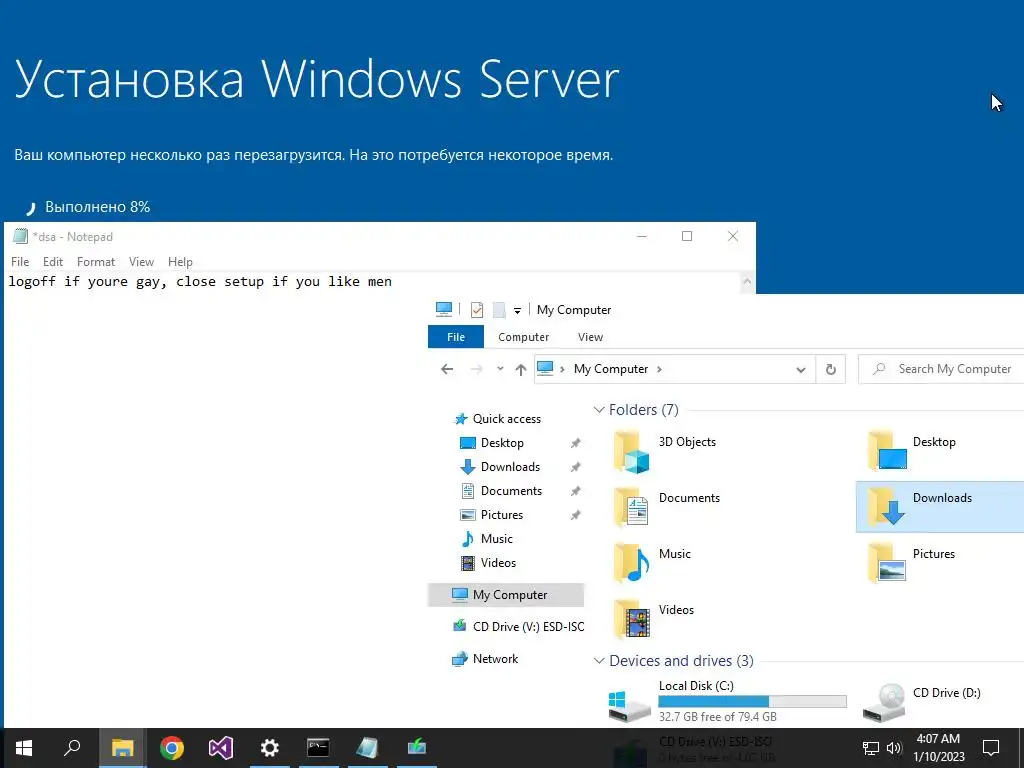Switch to Command Prompt on taskbar

coord(318,748)
